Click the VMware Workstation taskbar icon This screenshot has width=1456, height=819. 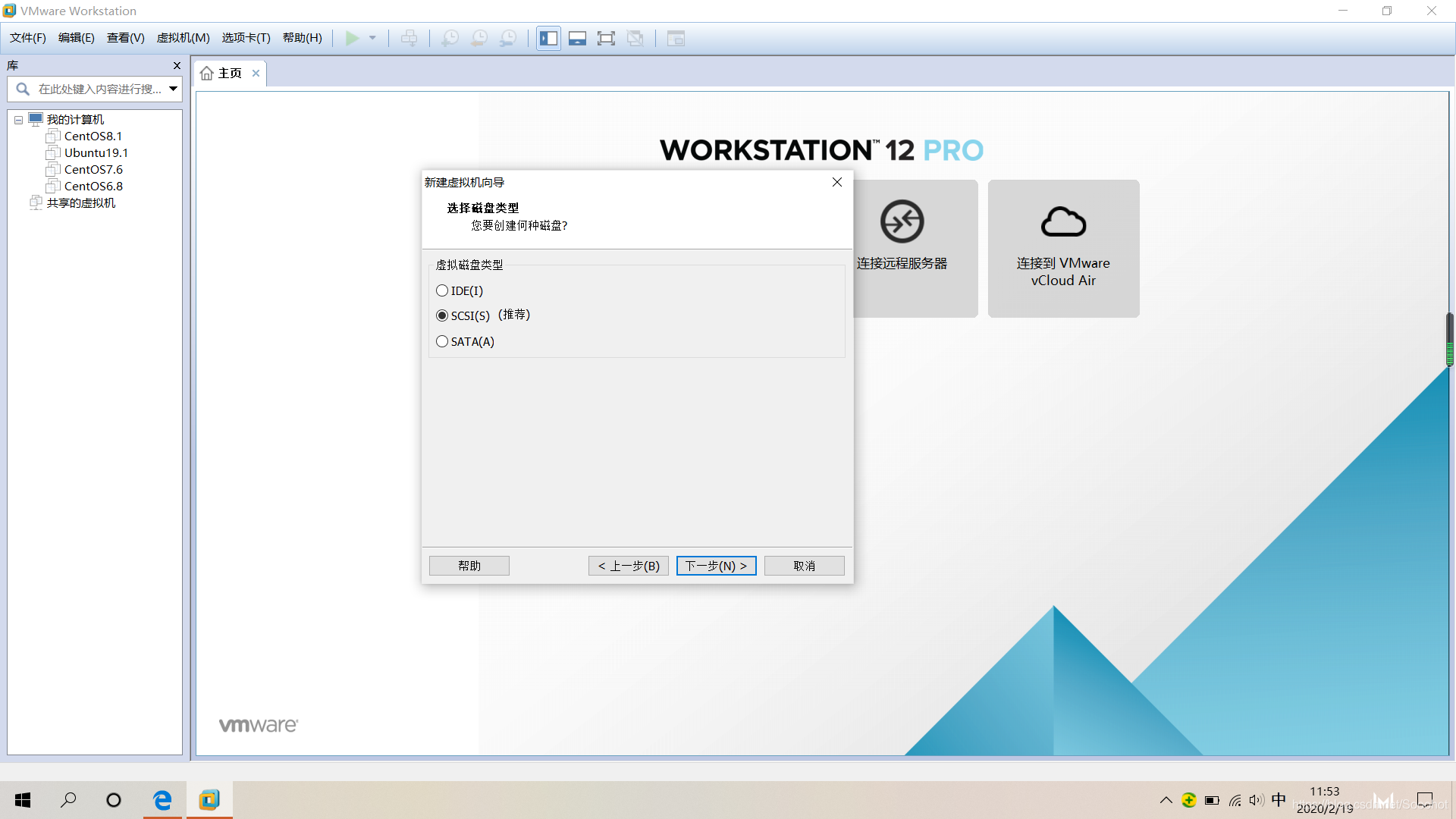click(x=210, y=800)
